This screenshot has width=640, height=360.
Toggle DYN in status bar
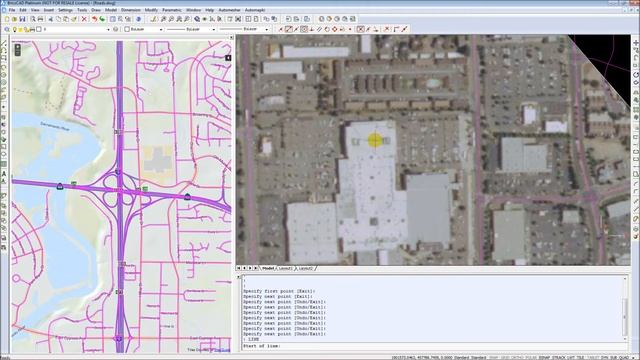point(605,358)
